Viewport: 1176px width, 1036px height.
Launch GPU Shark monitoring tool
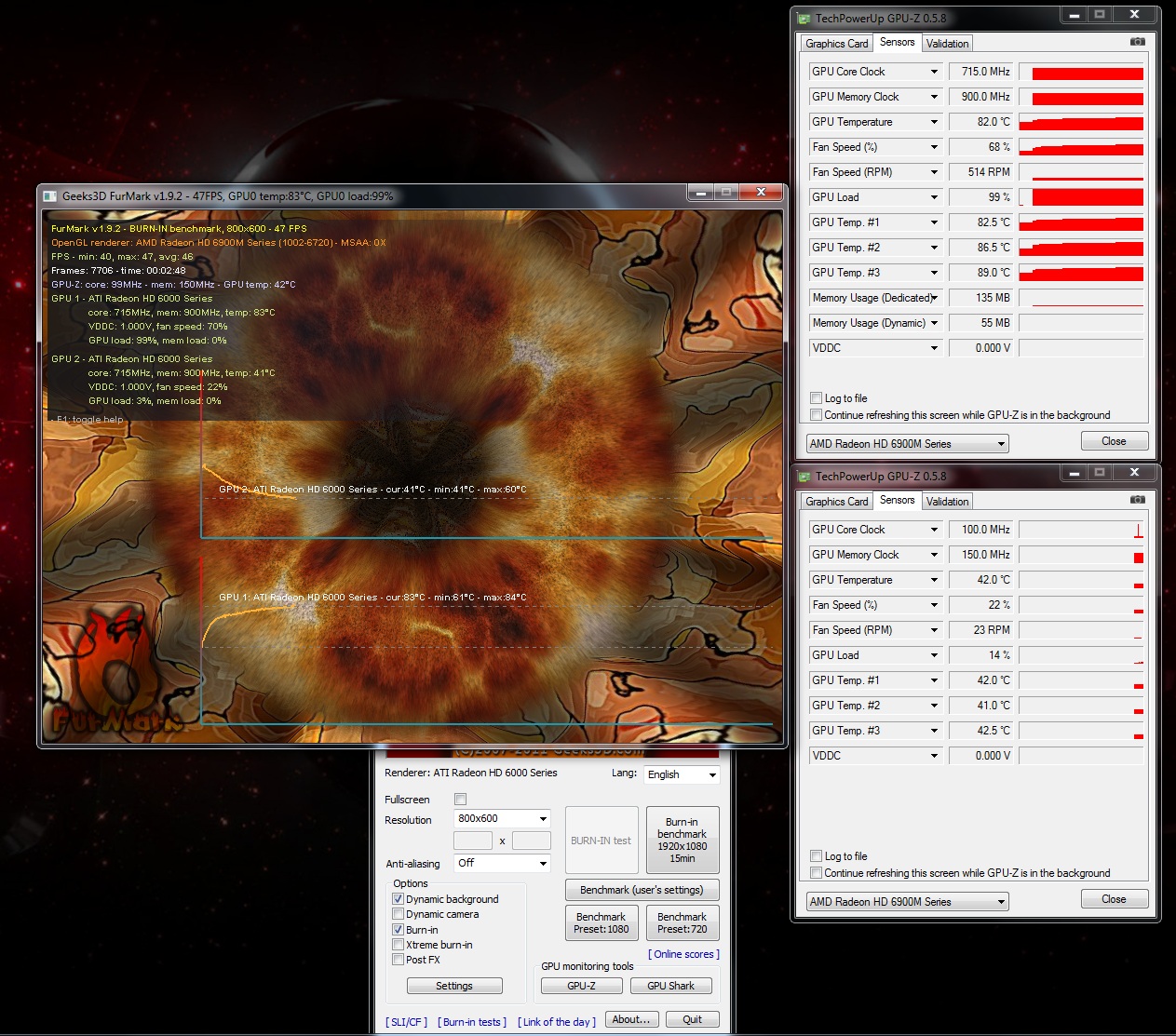click(x=670, y=986)
